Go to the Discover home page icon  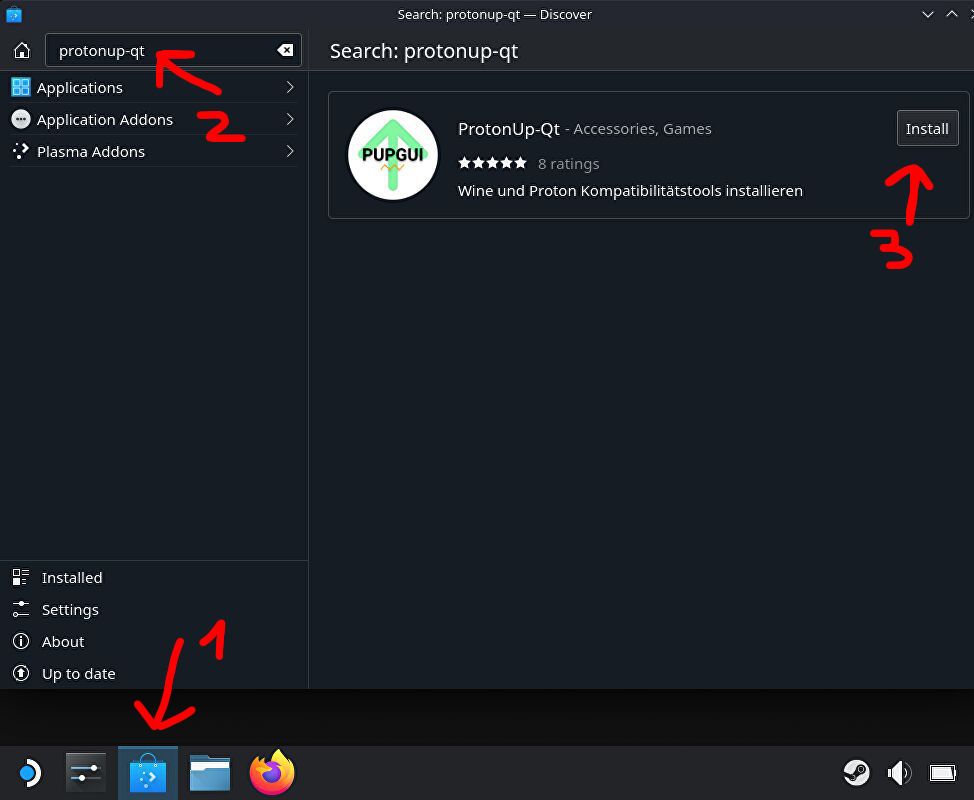22,50
